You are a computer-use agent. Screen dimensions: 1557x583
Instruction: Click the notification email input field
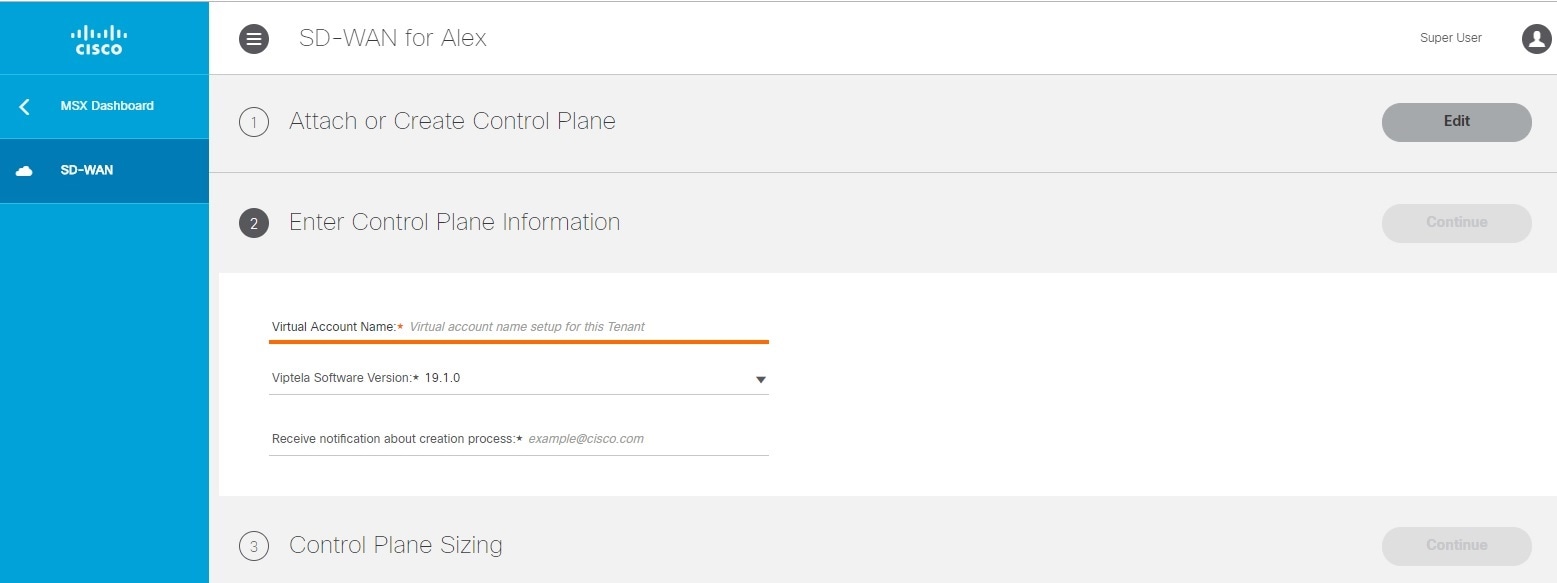tap(647, 439)
